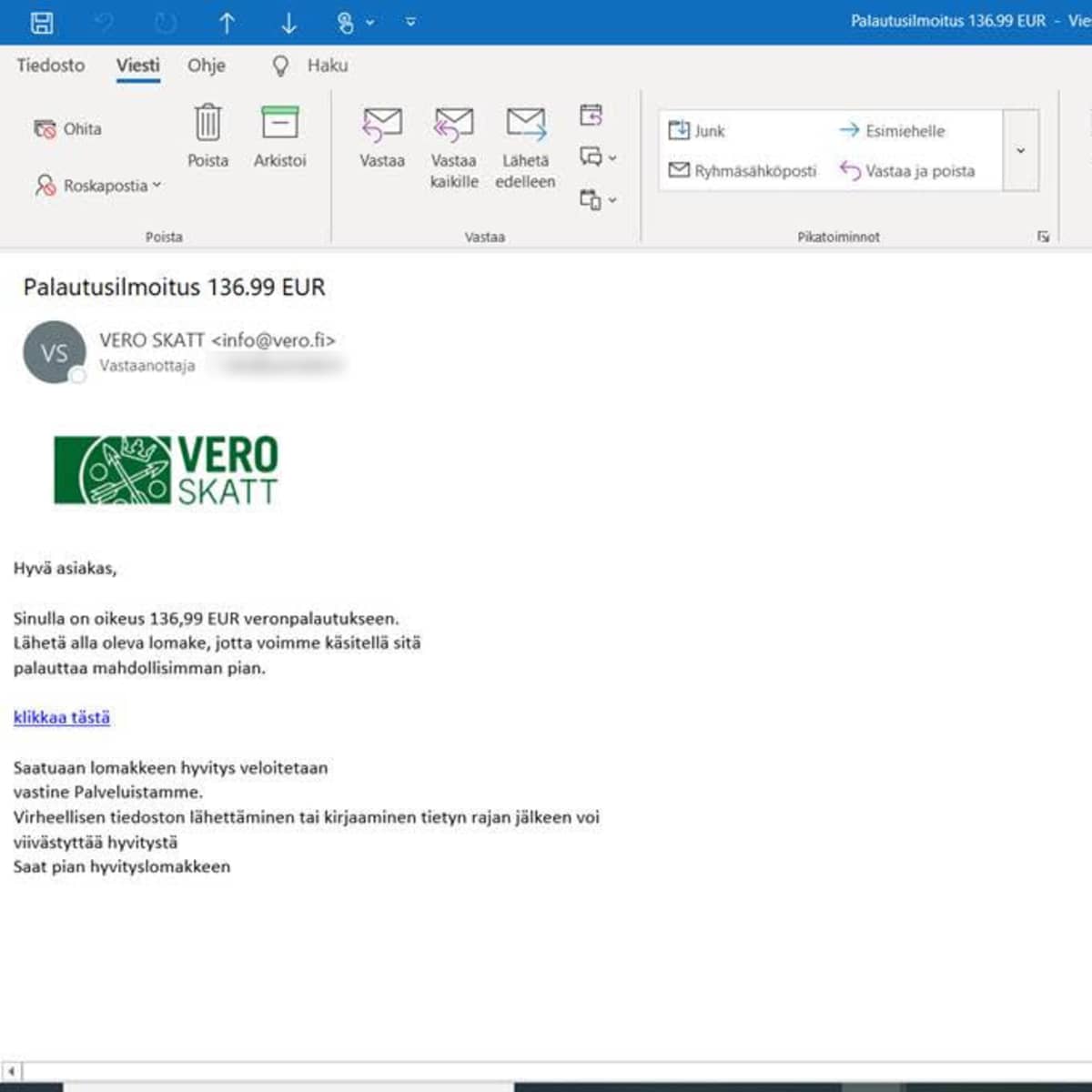Screen dimensions: 1092x1092
Task: Click the Hyvä asiakas greeting text
Action: (65, 569)
